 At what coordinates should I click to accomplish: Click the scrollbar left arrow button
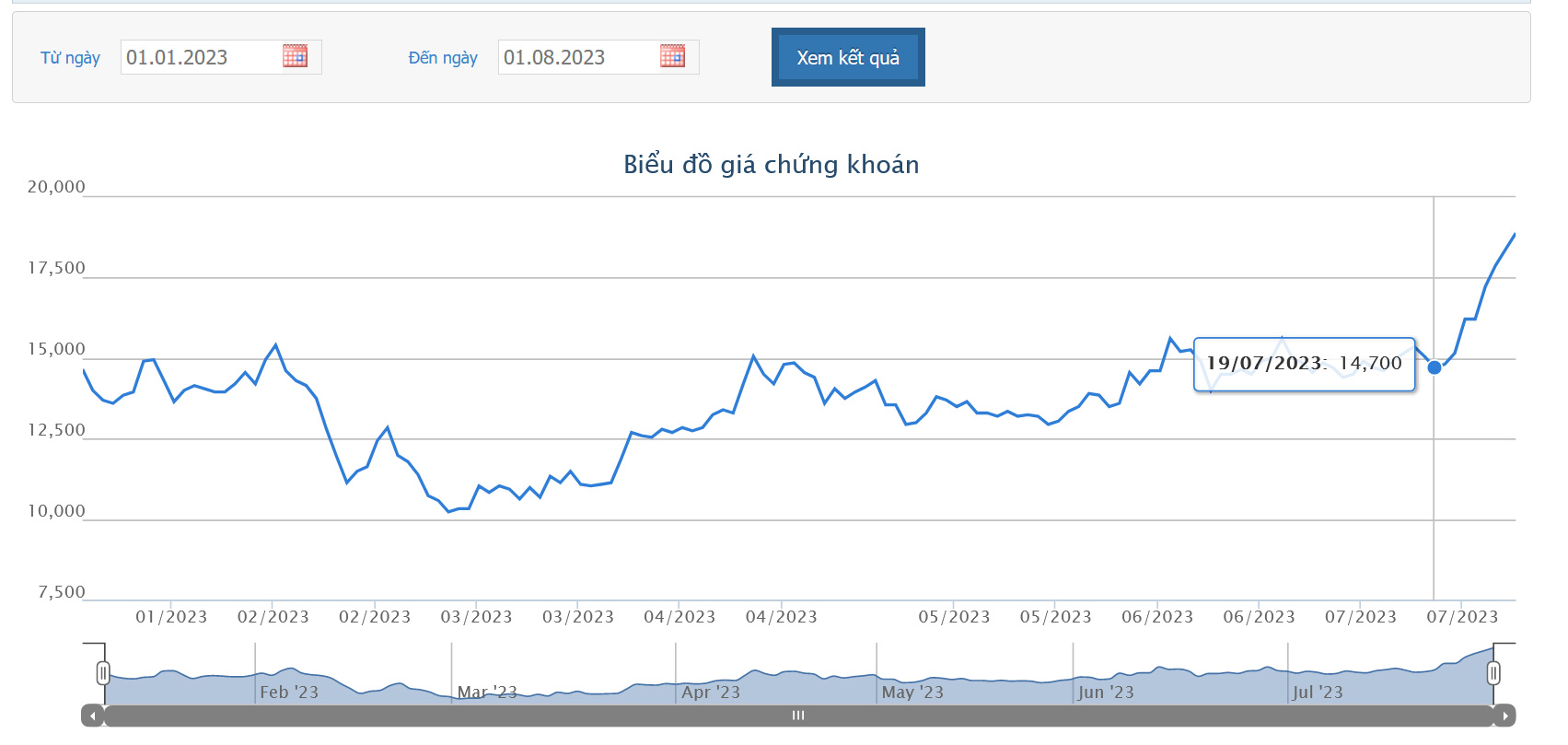point(92,716)
